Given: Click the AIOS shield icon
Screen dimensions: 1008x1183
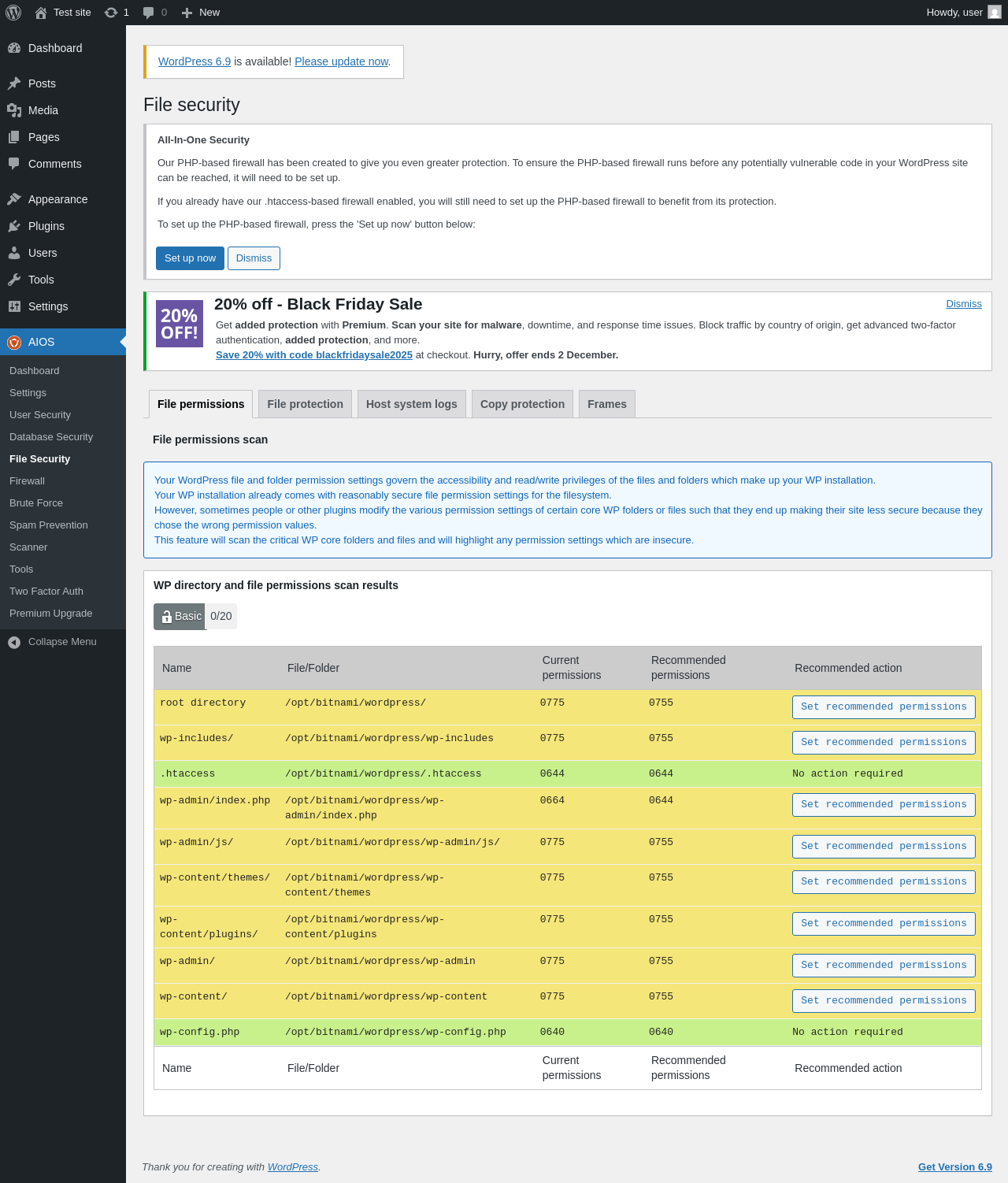Looking at the screenshot, I should point(14,342).
